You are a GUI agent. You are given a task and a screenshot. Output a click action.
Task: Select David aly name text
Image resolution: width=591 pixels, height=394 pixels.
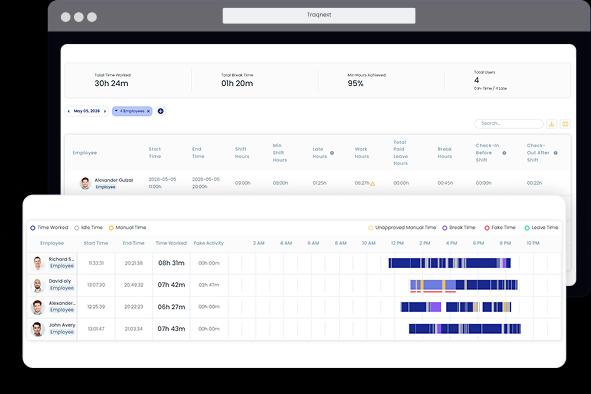click(x=60, y=281)
